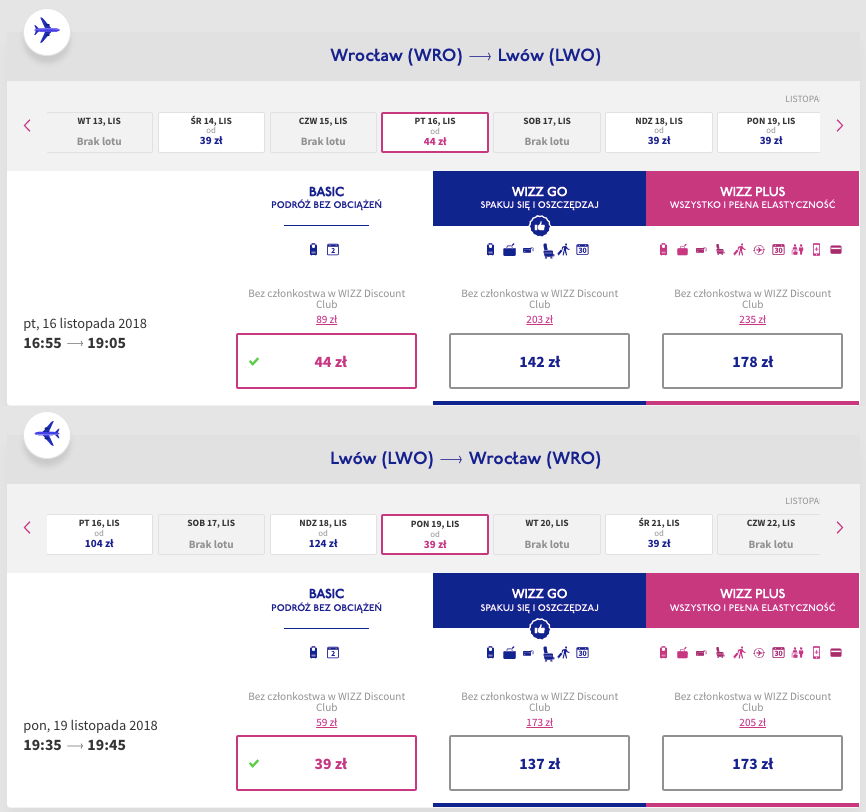Image resolution: width=866 pixels, height=812 pixels.
Task: Click priority boarding walker icon in return WIZZ PLUS
Action: point(740,652)
